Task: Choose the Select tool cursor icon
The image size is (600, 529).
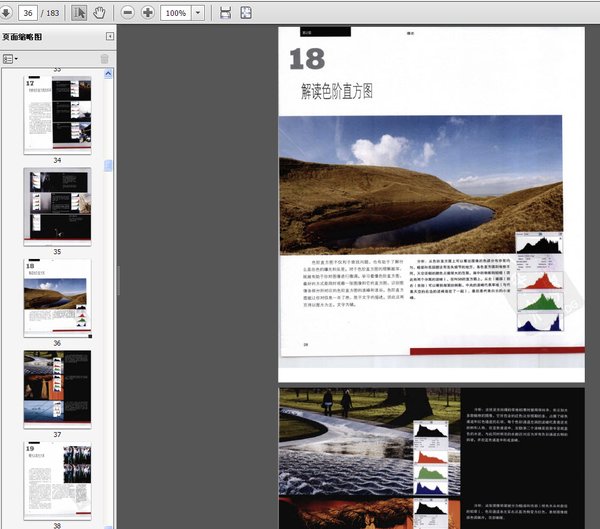Action: [x=79, y=13]
